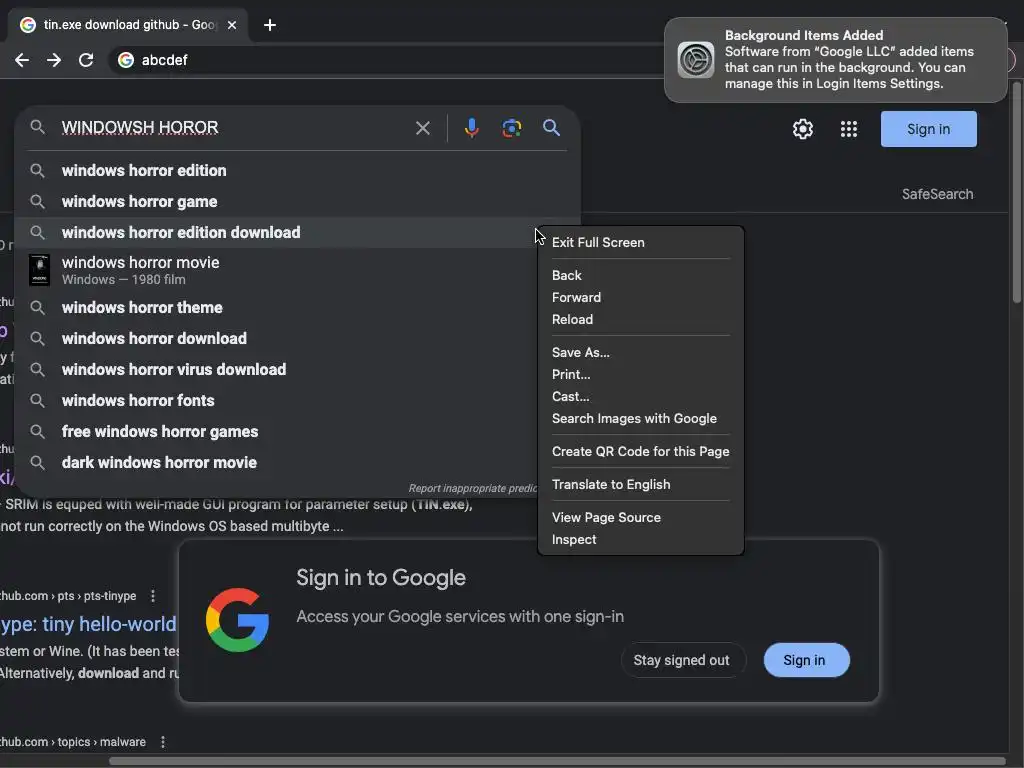Click the horizontal scrollbar at bottom

click(x=558, y=761)
